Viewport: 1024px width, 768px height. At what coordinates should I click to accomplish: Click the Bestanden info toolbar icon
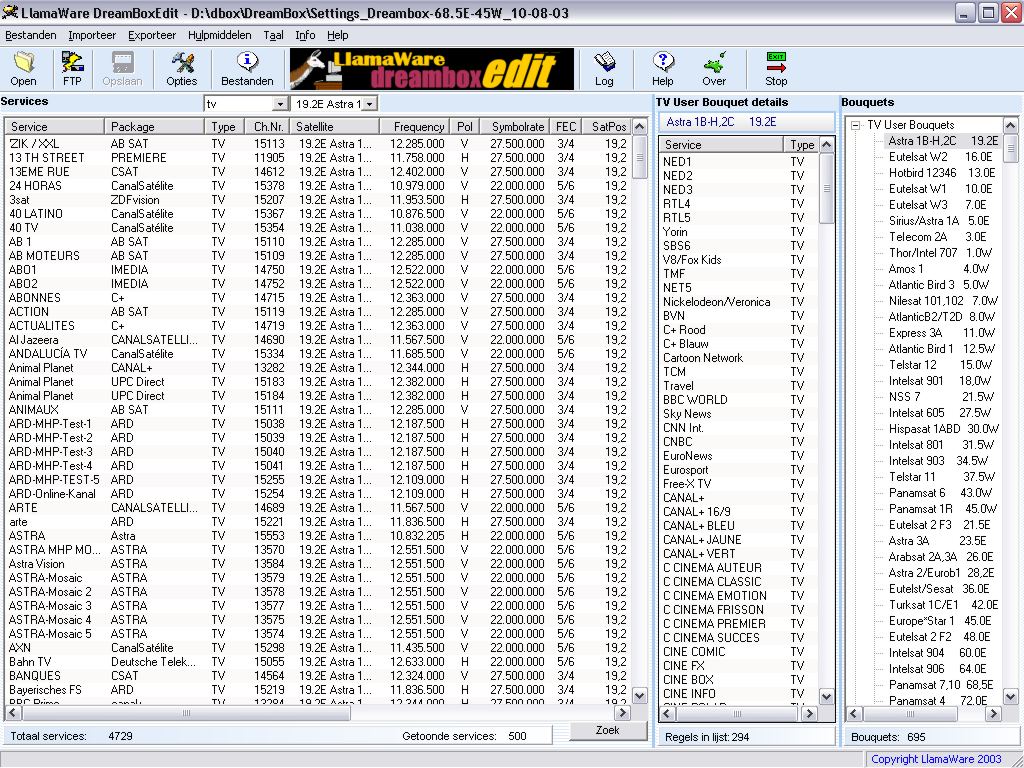click(x=247, y=69)
